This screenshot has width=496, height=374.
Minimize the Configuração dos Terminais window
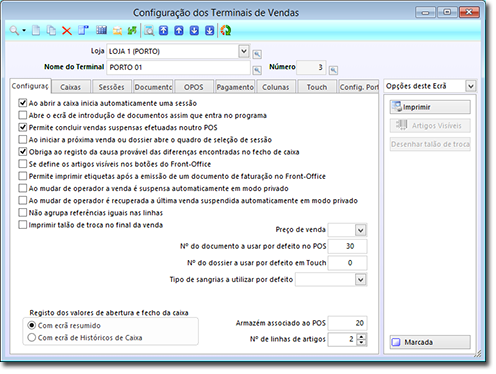tap(425, 12)
